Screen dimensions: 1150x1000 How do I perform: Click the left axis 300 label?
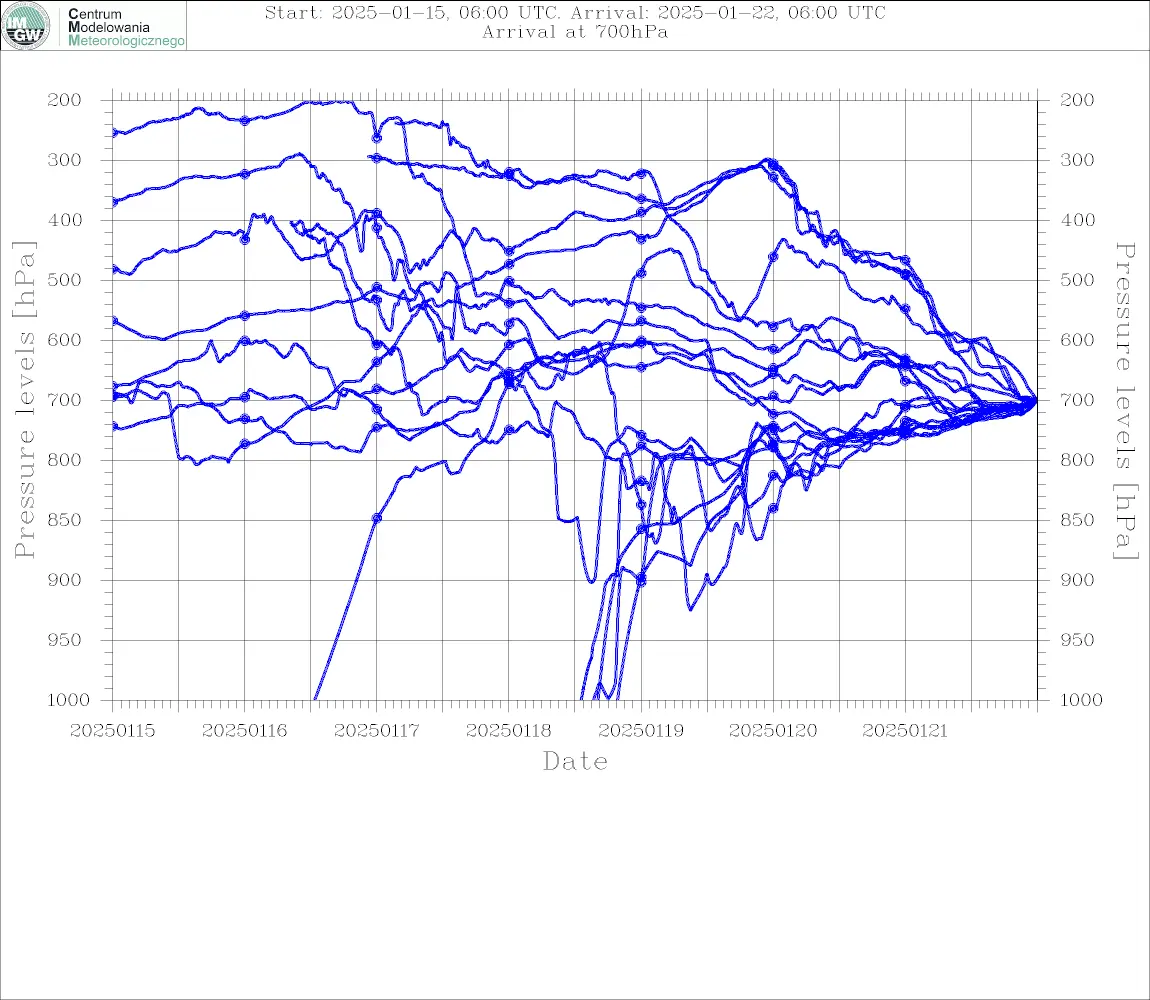65,160
